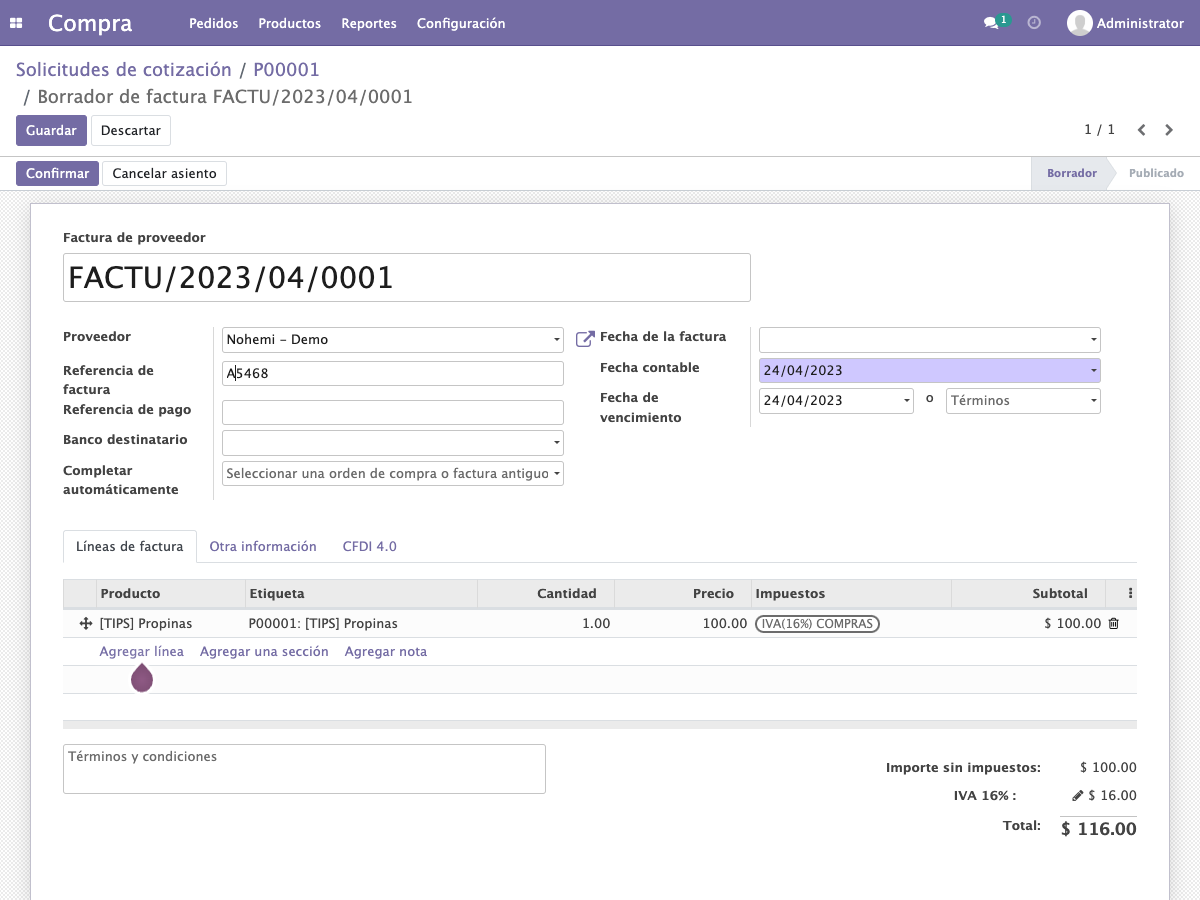This screenshot has height=900, width=1200.
Task: Open Completar automáticamente selector
Action: pyautogui.click(x=393, y=473)
